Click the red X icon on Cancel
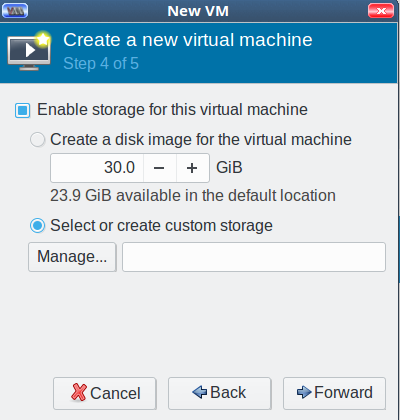This screenshot has width=400, height=420. 79,392
